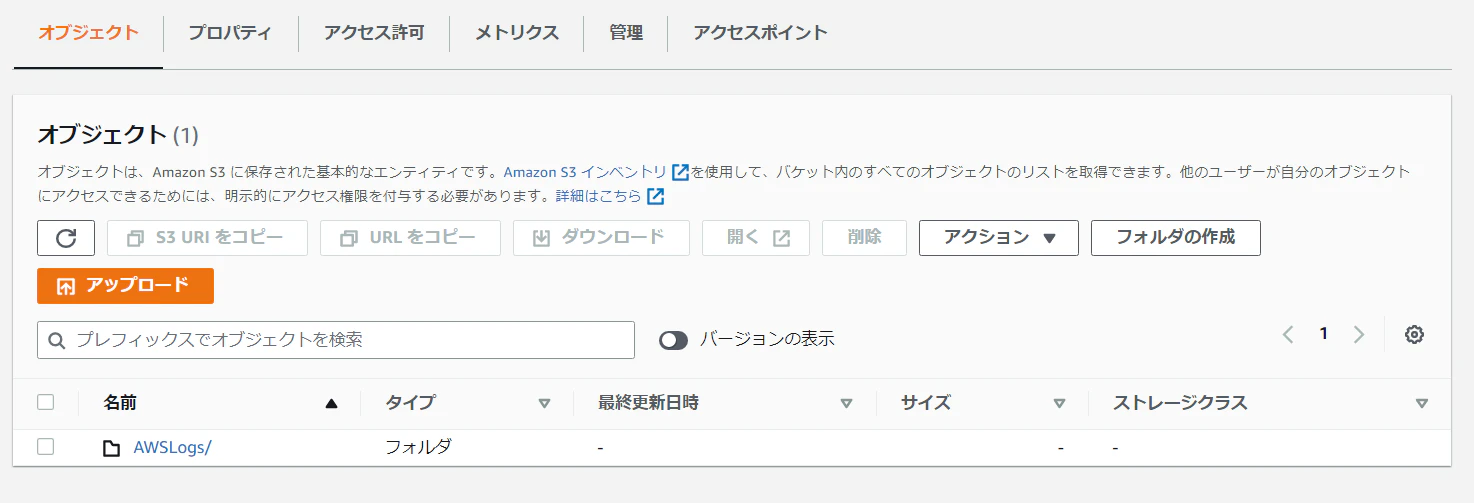Click external link icon next to Amazon S3 インベントリ
1474x503 pixels.
point(681,172)
